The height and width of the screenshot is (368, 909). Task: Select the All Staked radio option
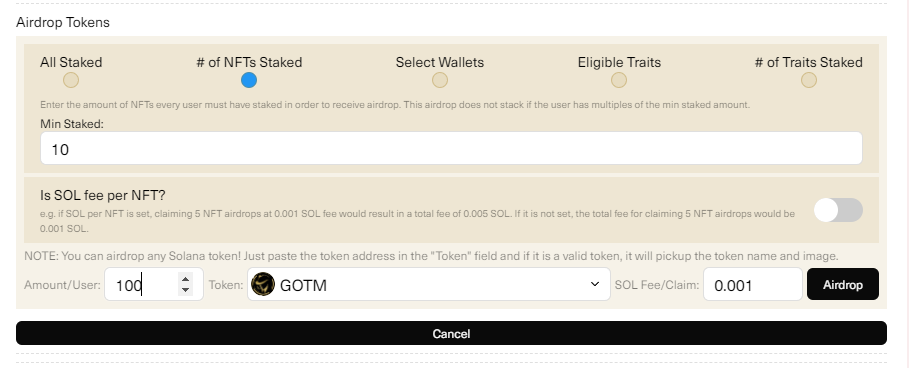point(71,80)
